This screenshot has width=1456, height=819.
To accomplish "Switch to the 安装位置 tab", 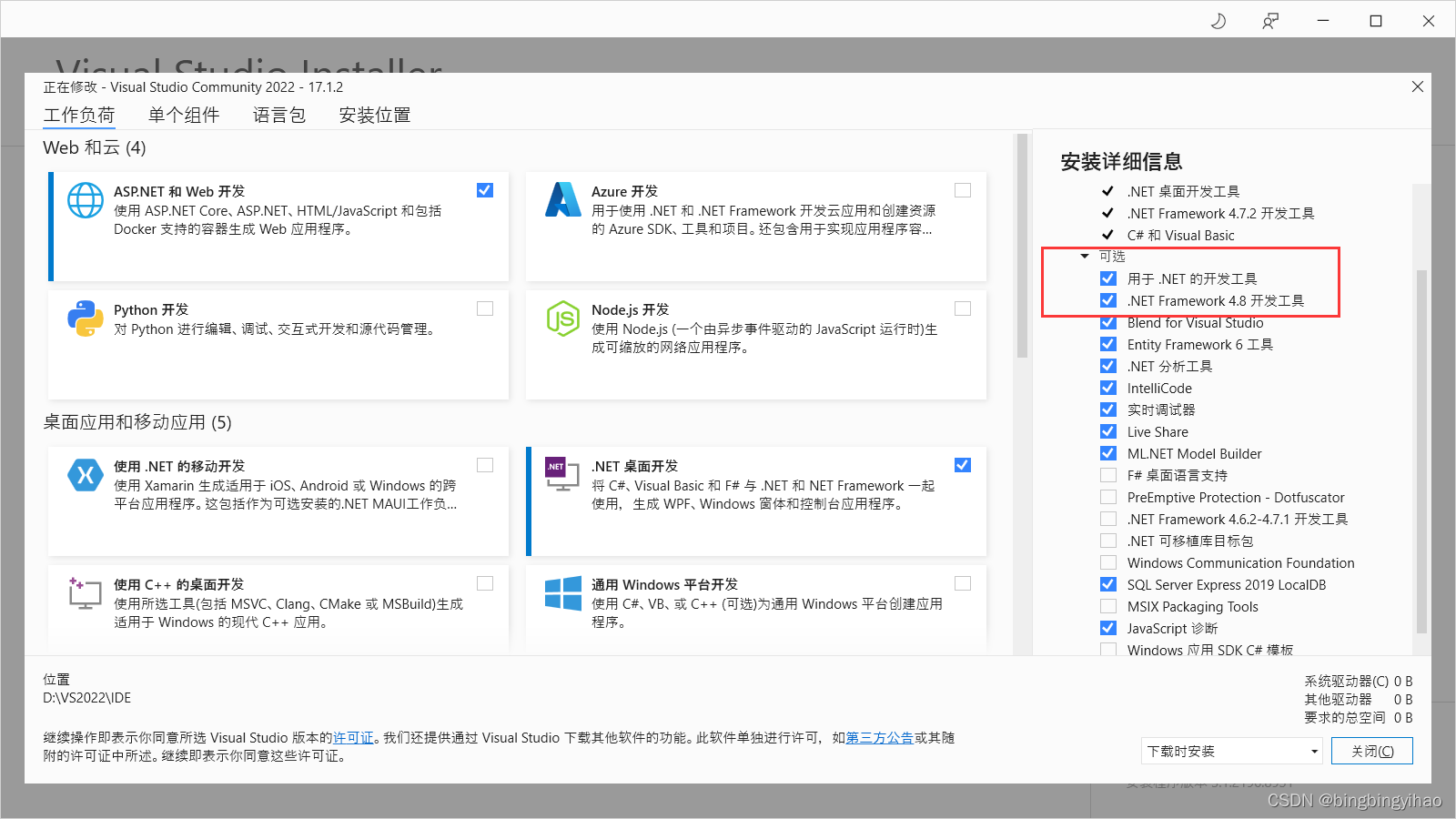I will 375,116.
